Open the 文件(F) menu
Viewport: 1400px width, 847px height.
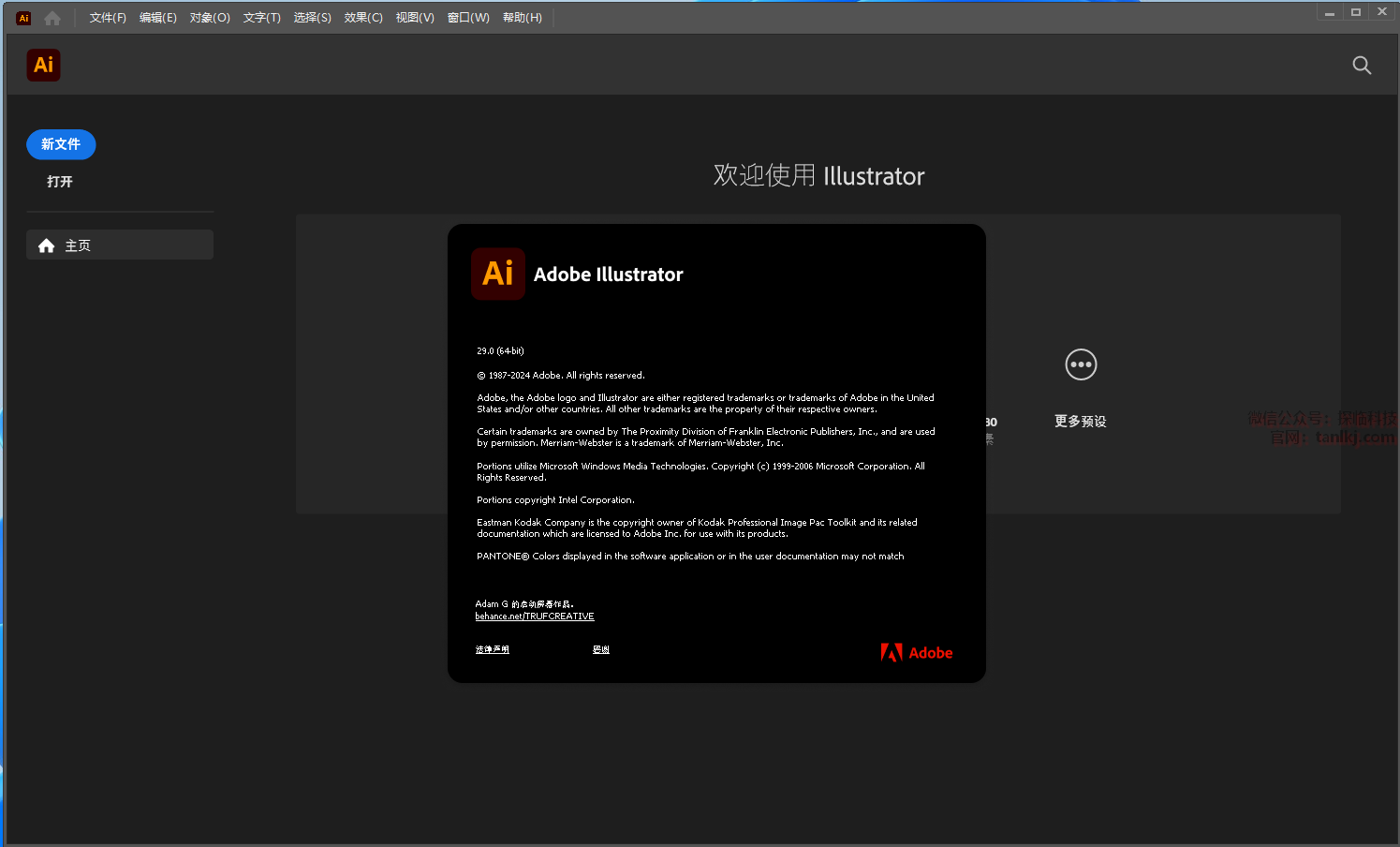pos(108,18)
